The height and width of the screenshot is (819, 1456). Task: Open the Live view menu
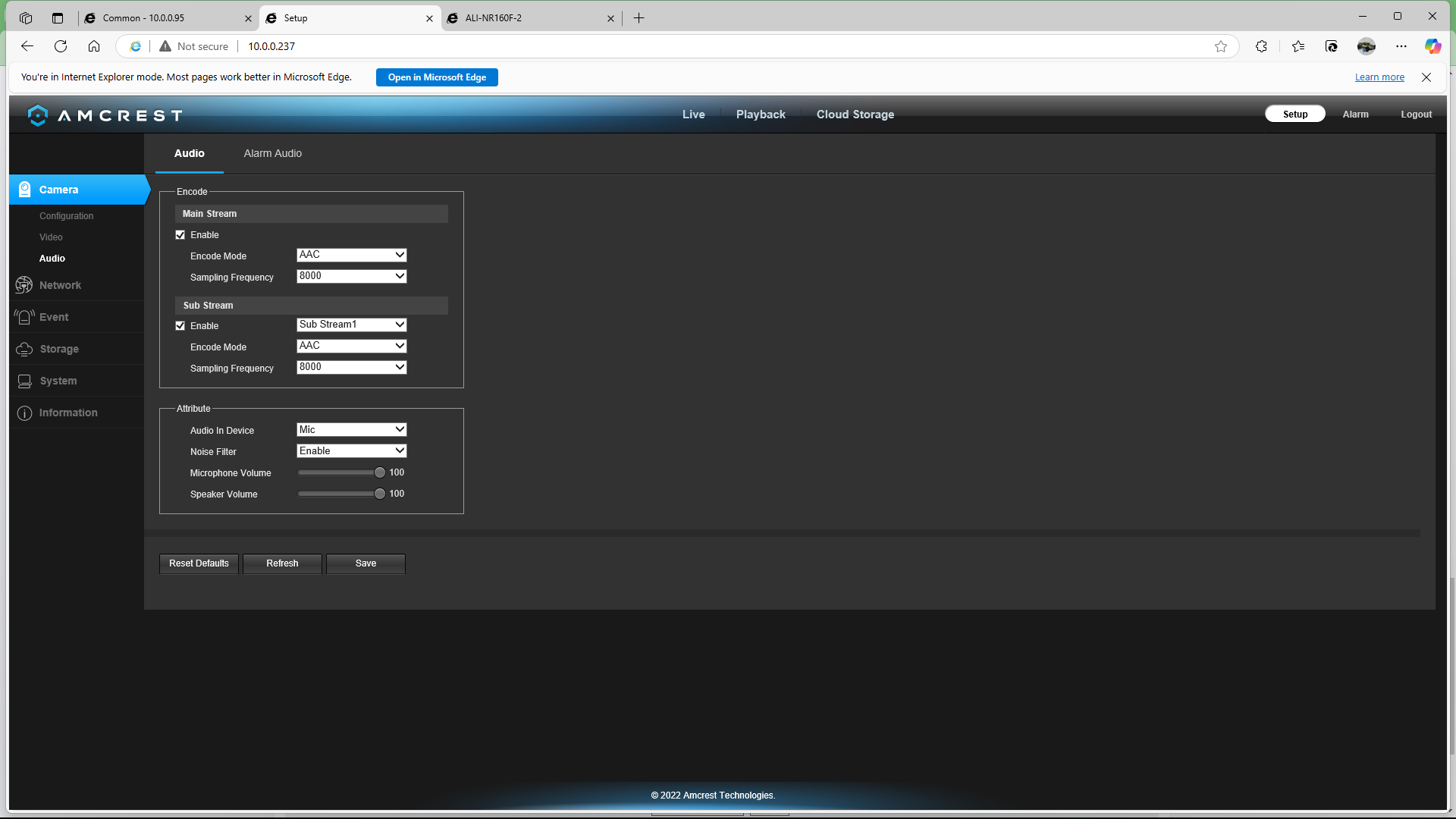(x=694, y=115)
